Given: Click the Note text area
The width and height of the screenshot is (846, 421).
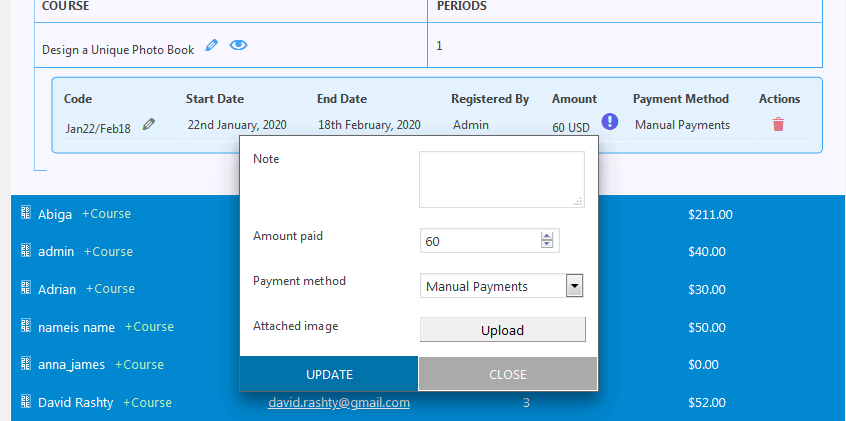Looking at the screenshot, I should point(501,179).
